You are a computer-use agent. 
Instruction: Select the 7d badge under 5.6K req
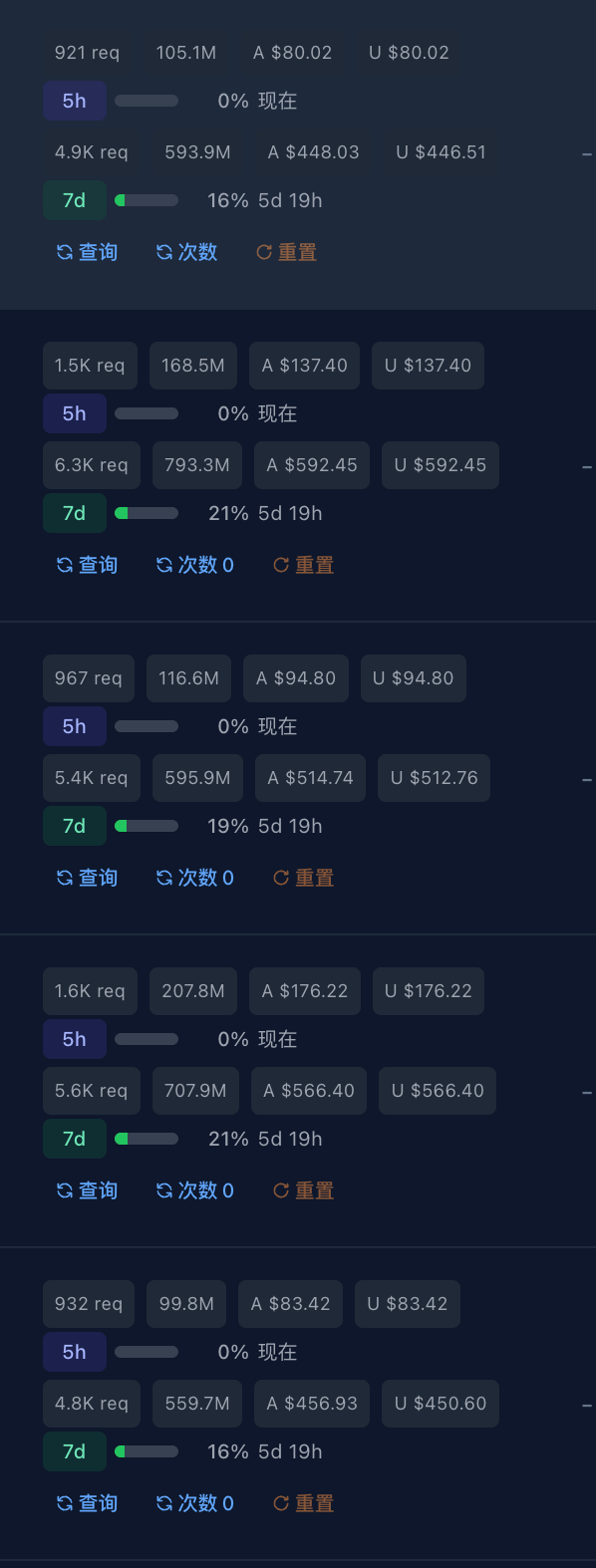point(75,1139)
